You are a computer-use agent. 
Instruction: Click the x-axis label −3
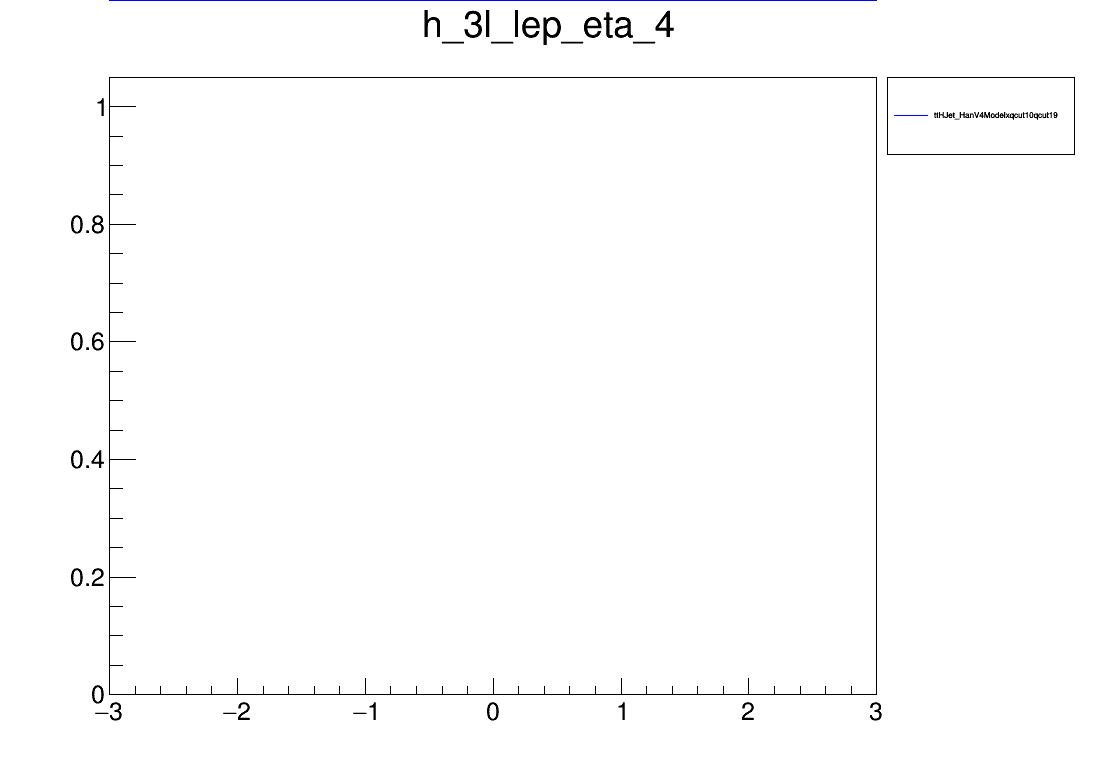[108, 713]
